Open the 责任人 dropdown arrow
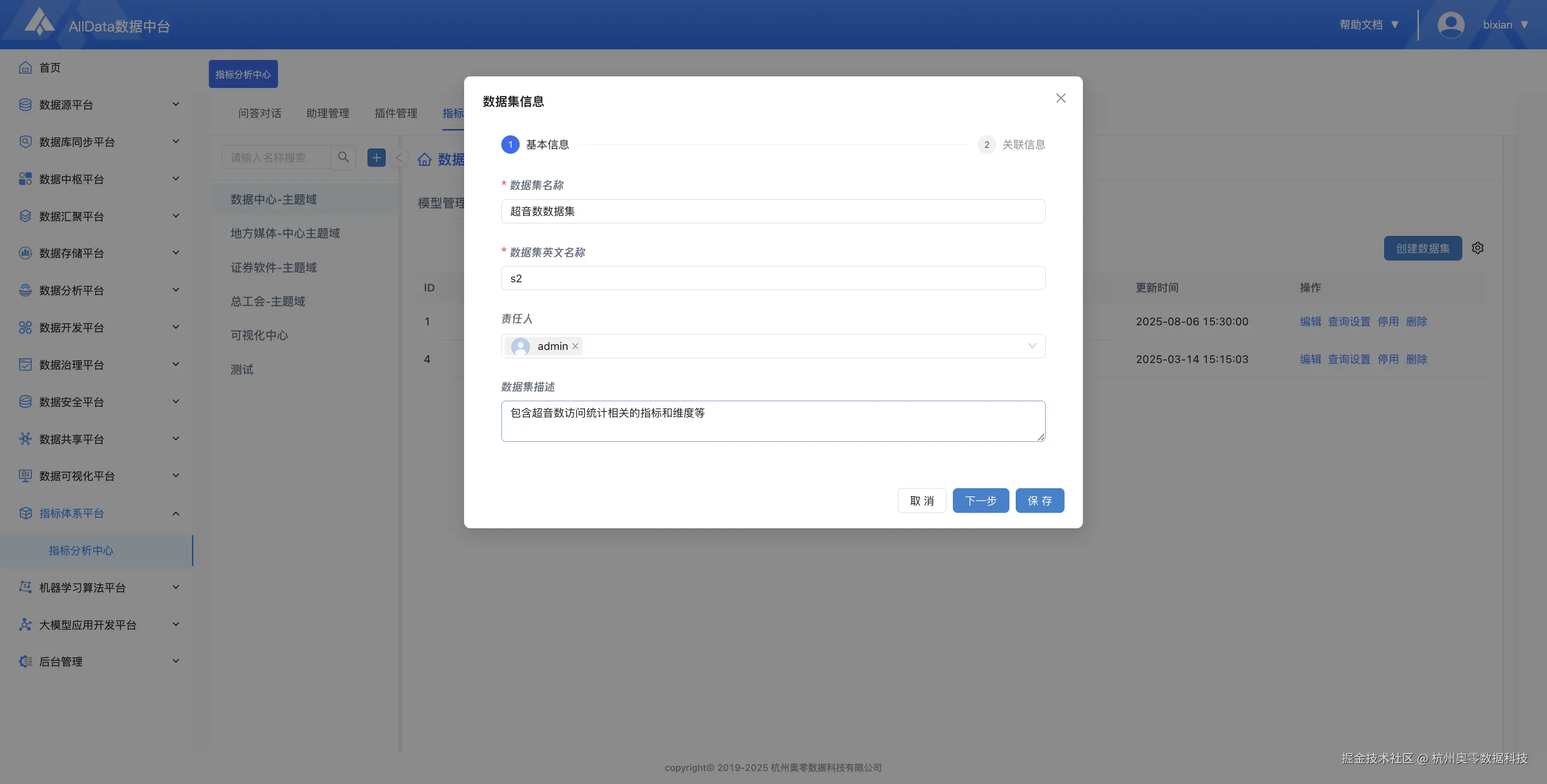 (x=1032, y=346)
